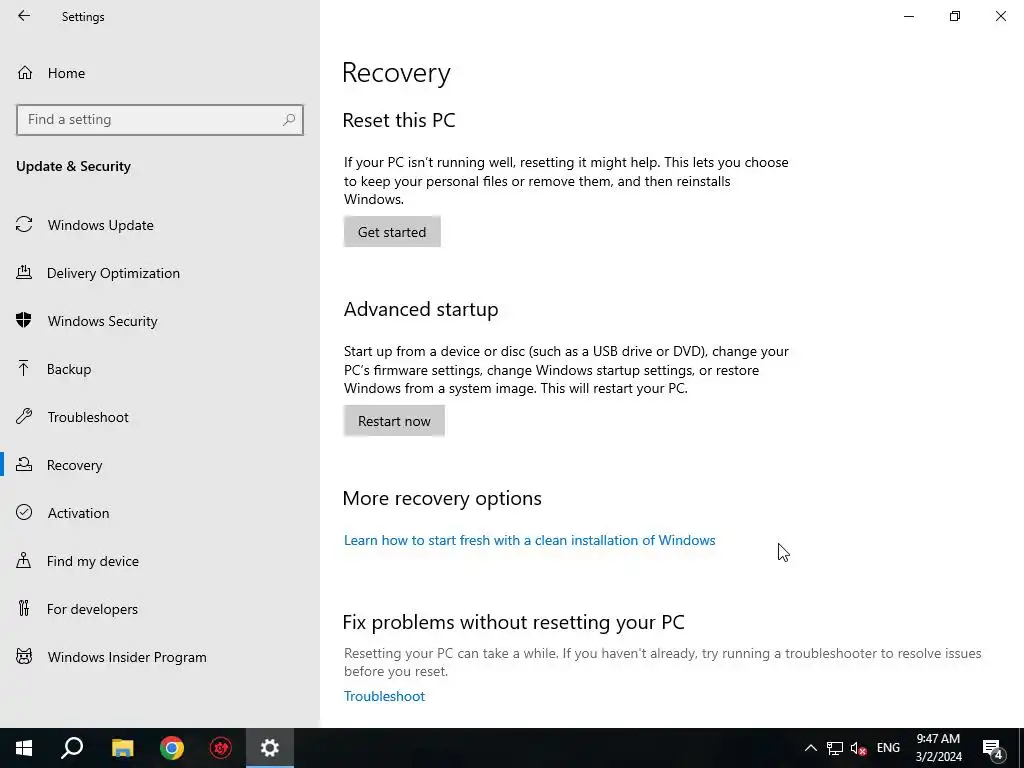Open Delivery Optimization page
Image resolution: width=1024 pixels, height=768 pixels.
click(160, 273)
